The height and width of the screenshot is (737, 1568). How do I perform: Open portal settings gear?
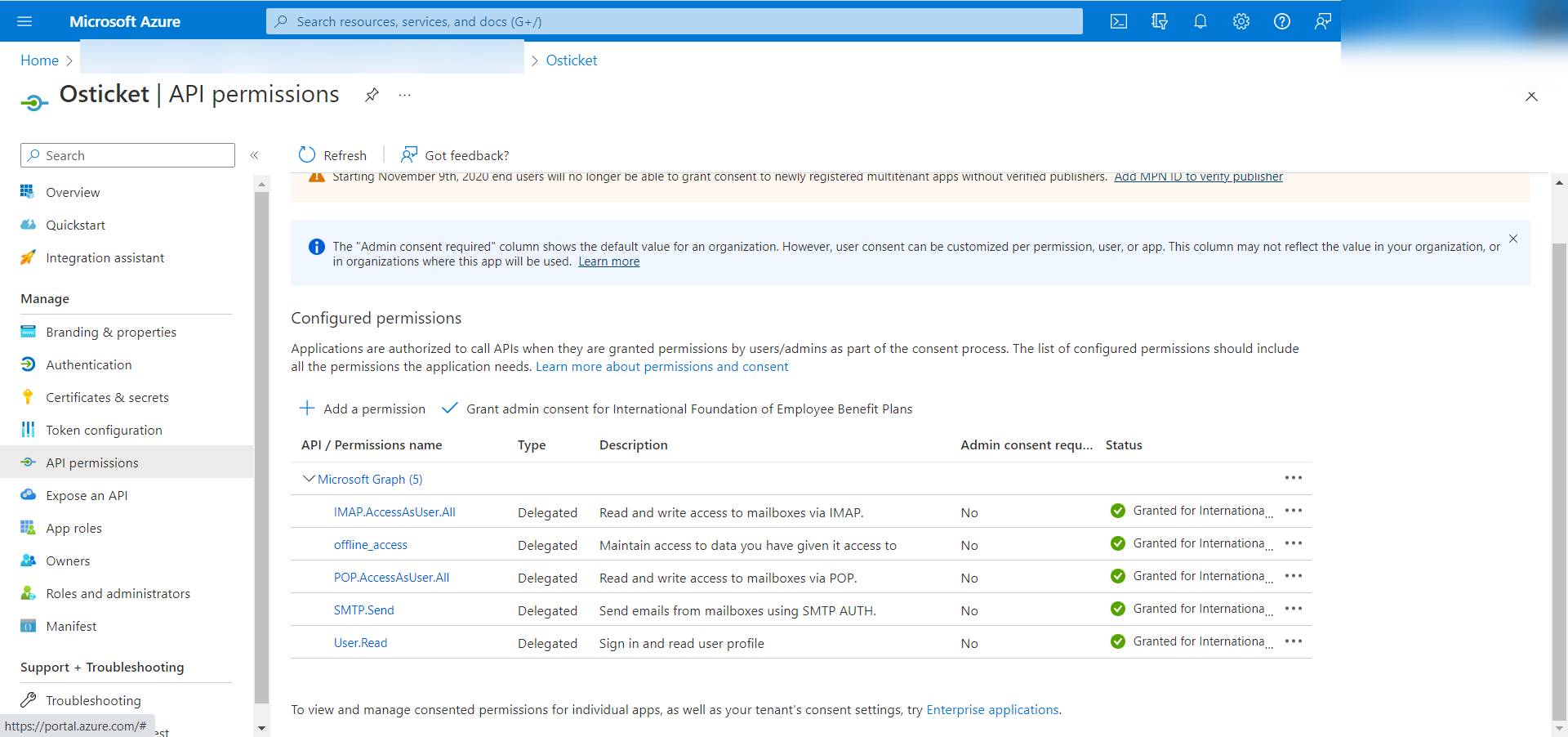[1241, 21]
